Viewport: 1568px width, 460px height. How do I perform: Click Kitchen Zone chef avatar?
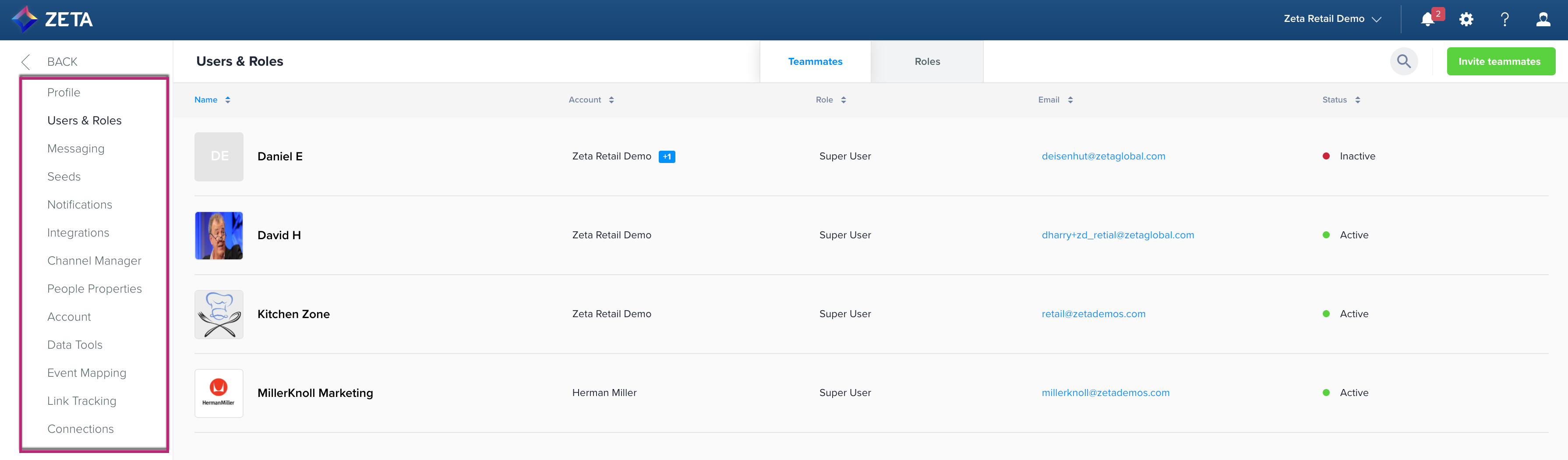tap(219, 314)
